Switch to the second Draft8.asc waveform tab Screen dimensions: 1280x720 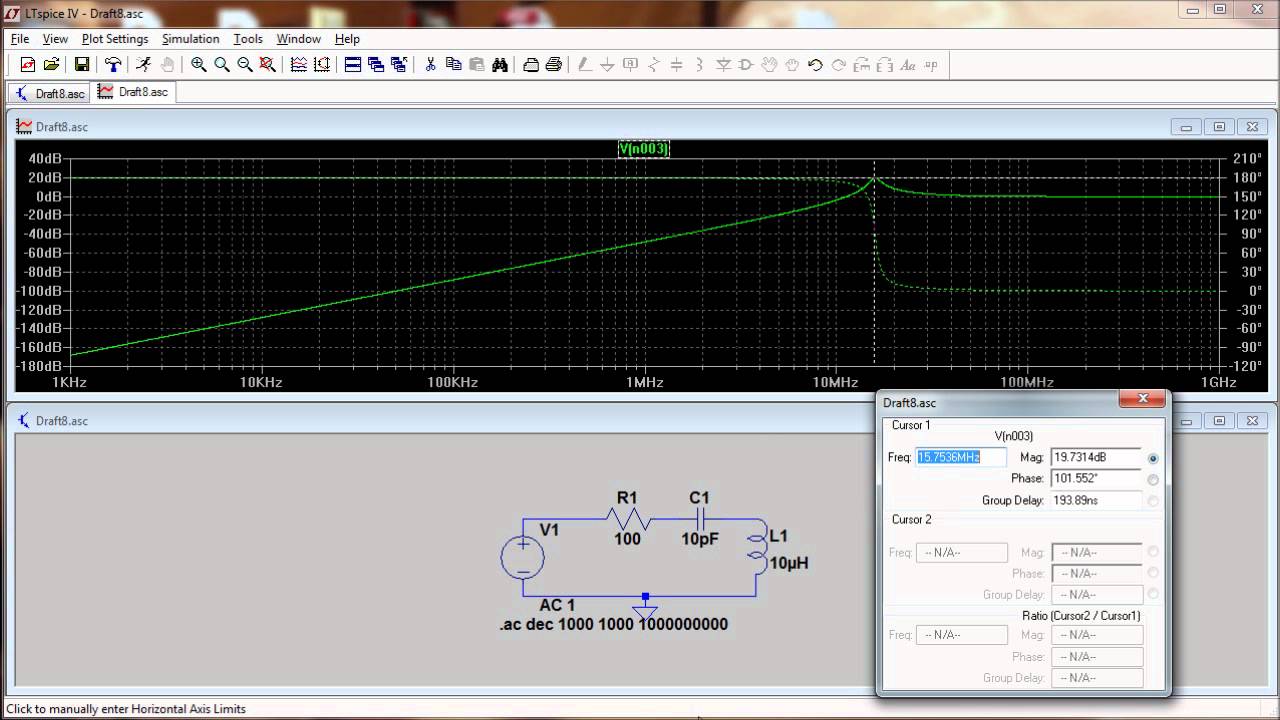click(133, 92)
